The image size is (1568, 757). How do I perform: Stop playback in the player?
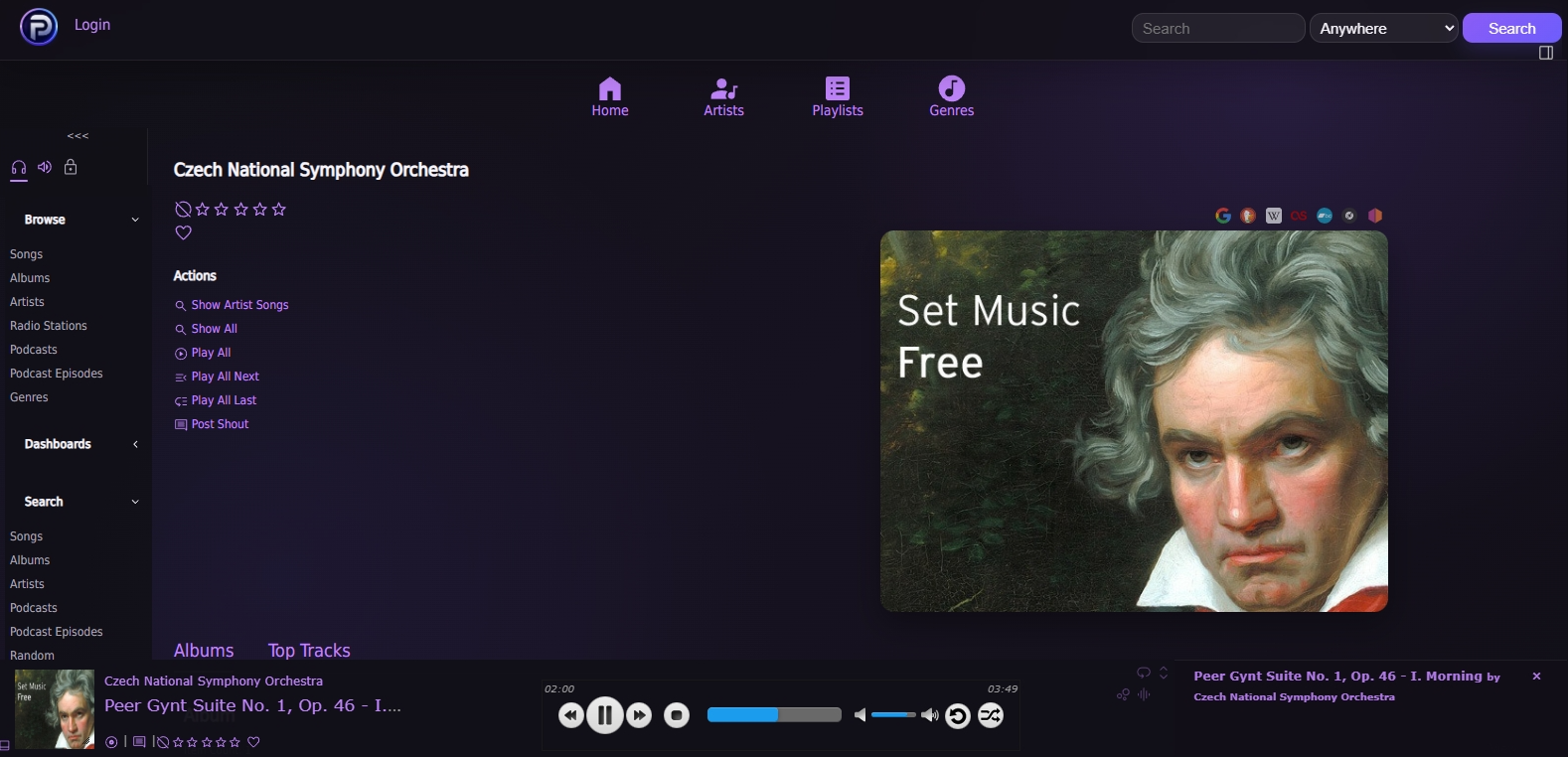point(677,715)
